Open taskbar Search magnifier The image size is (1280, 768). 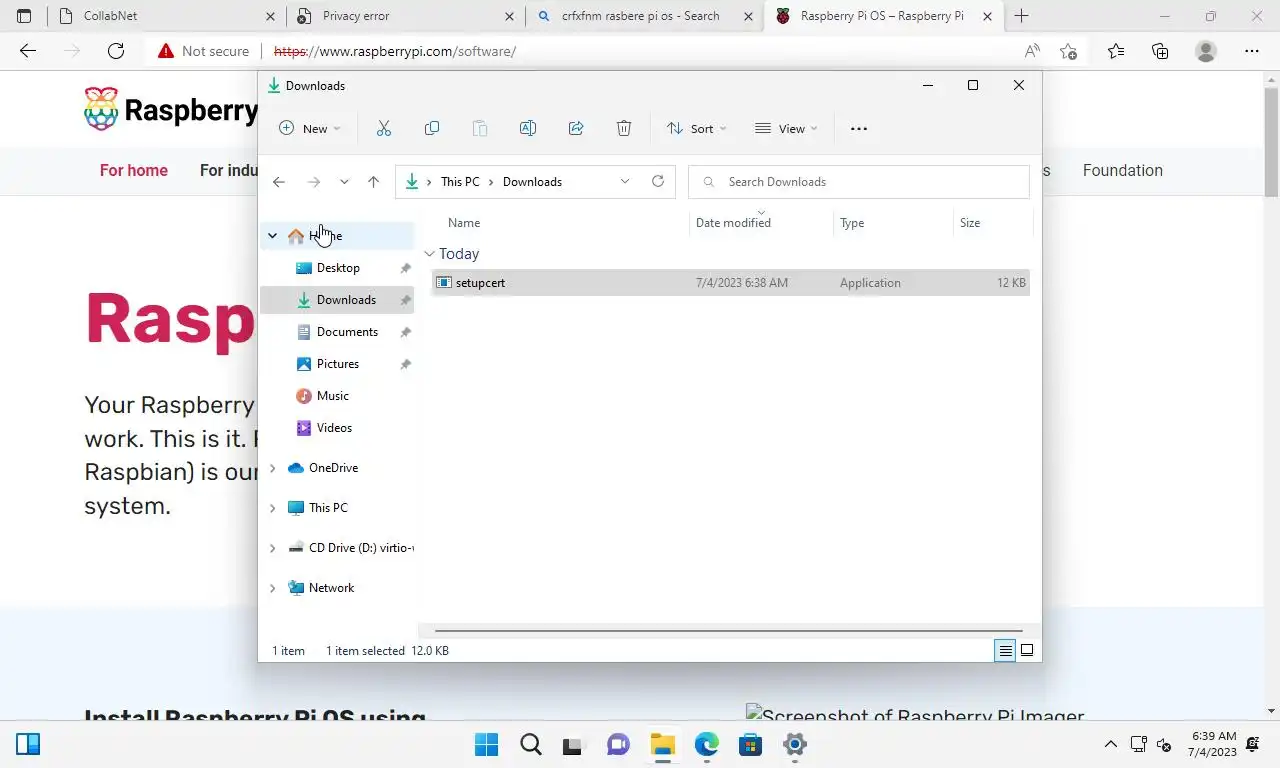point(531,744)
